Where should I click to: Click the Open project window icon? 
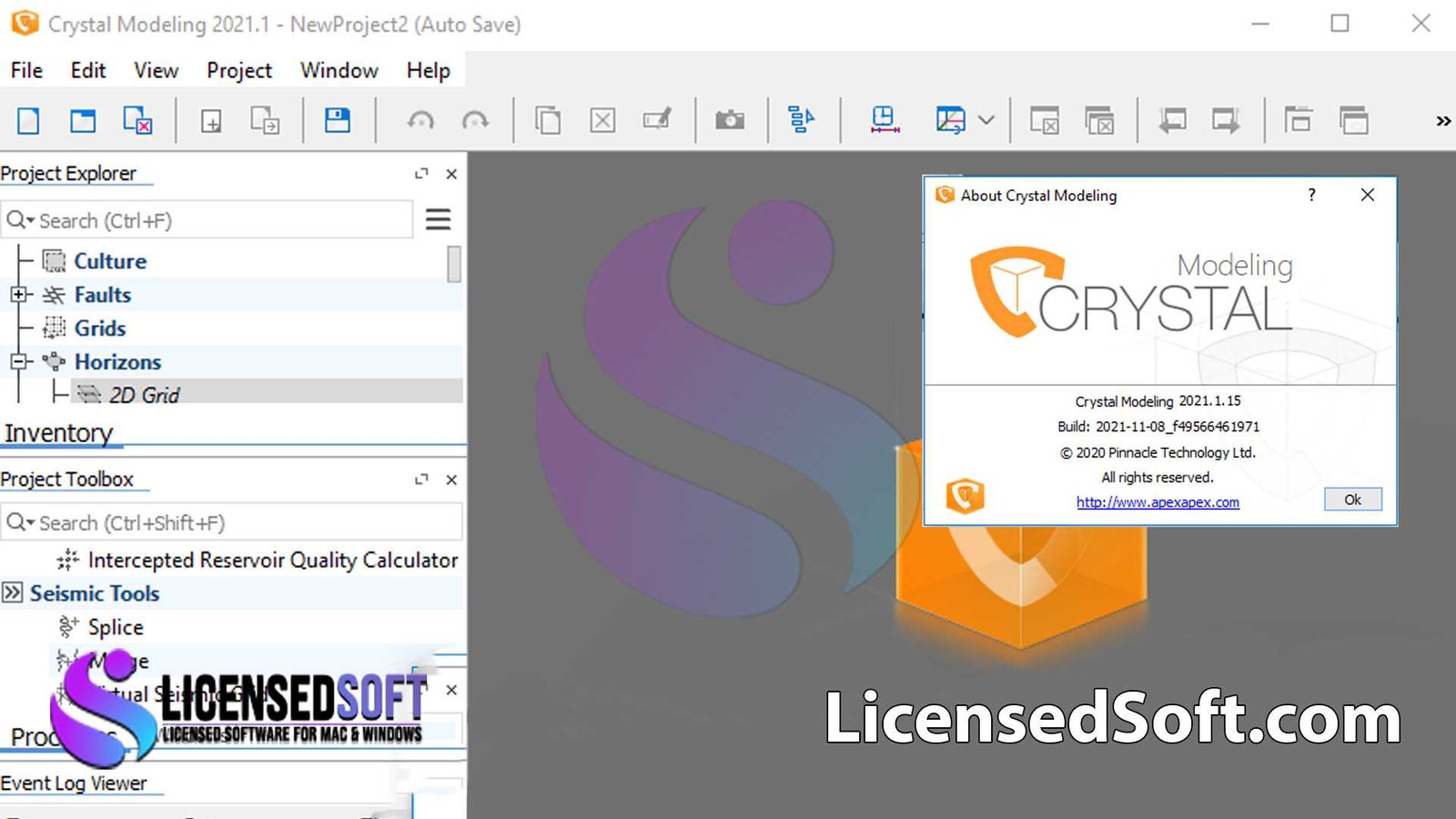(x=83, y=120)
